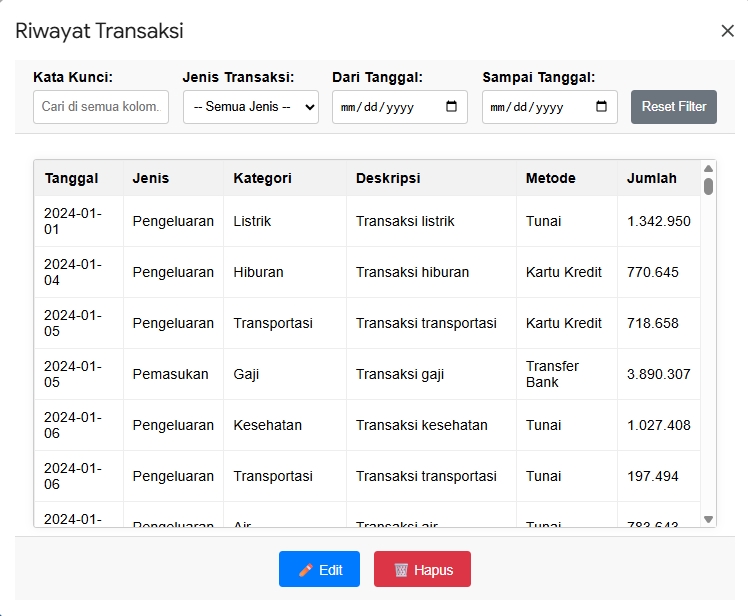
Task: Click the Transaksi kesehatan description cell
Action: [431, 425]
